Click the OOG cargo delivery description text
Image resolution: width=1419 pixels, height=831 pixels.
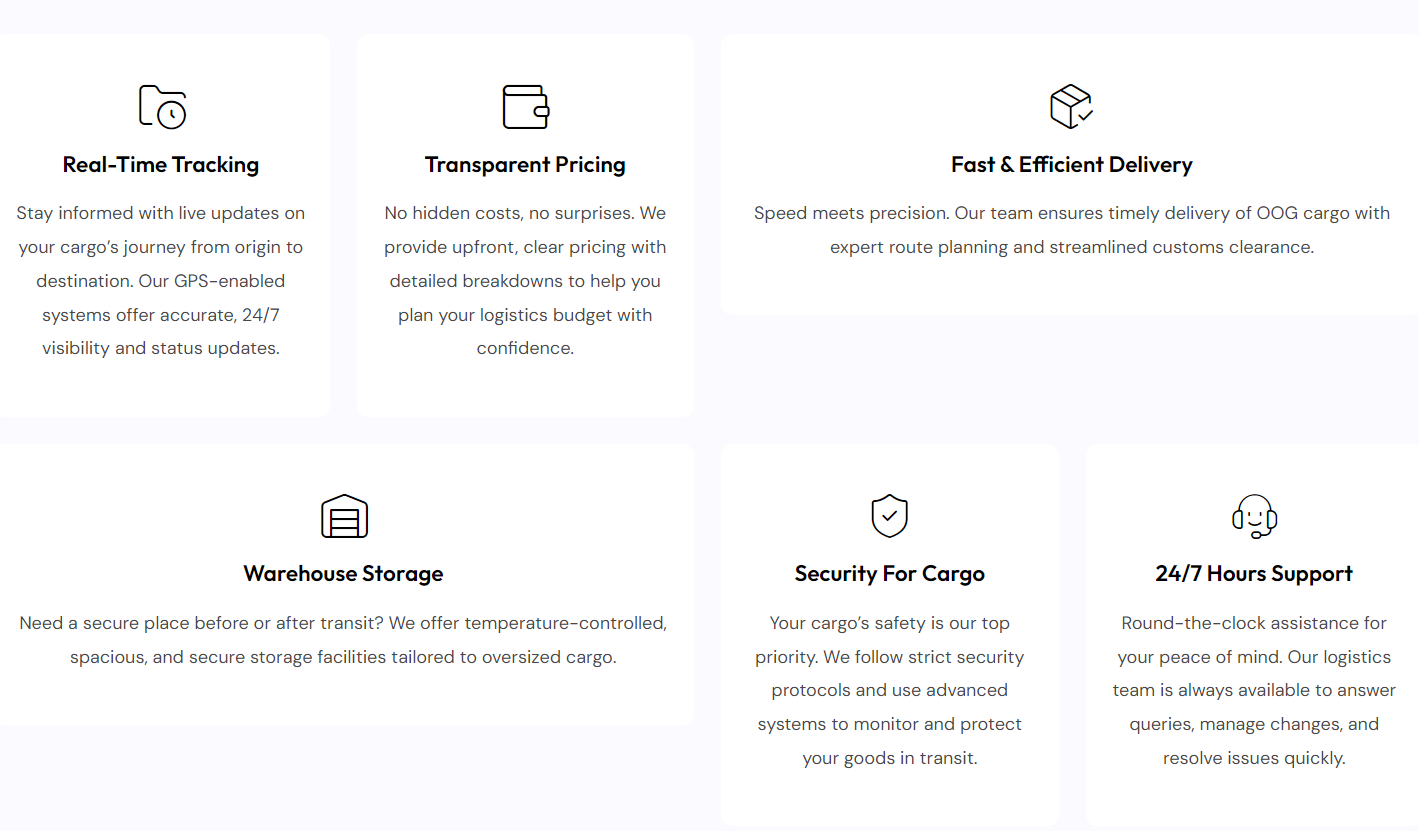click(x=1071, y=230)
